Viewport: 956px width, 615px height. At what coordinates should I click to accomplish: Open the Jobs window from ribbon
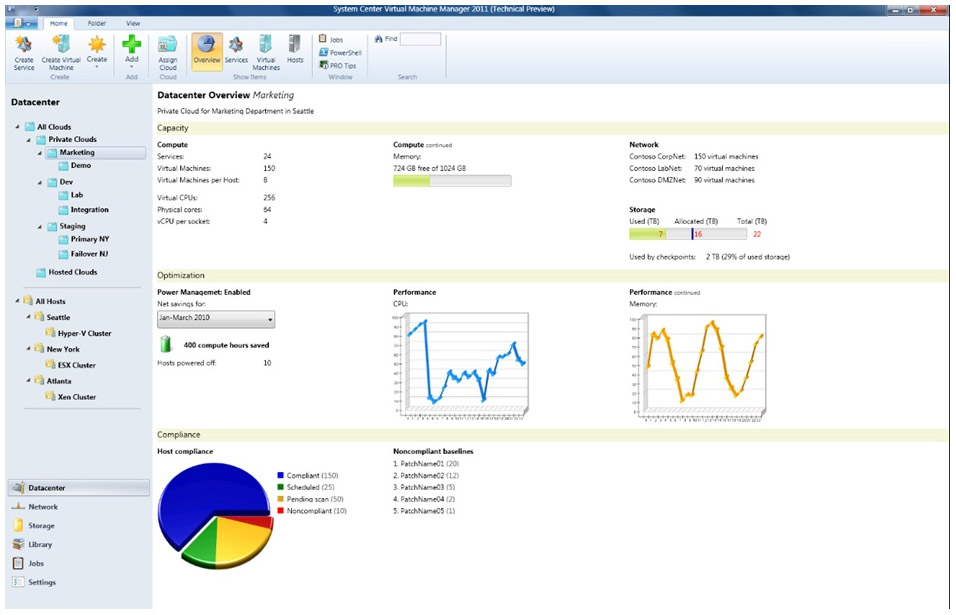tap(331, 39)
